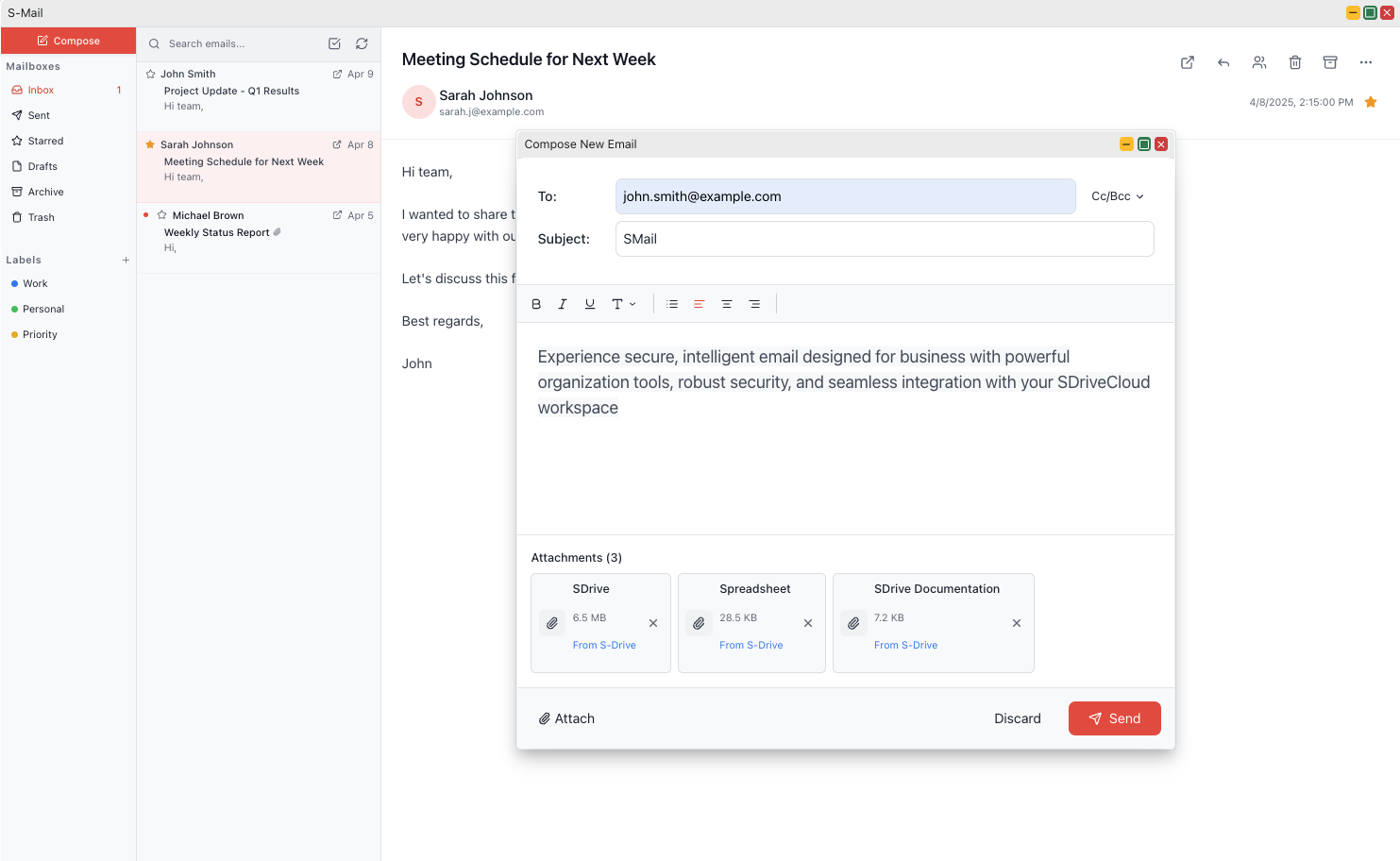Remove the Spreadsheet attachment

(x=808, y=623)
